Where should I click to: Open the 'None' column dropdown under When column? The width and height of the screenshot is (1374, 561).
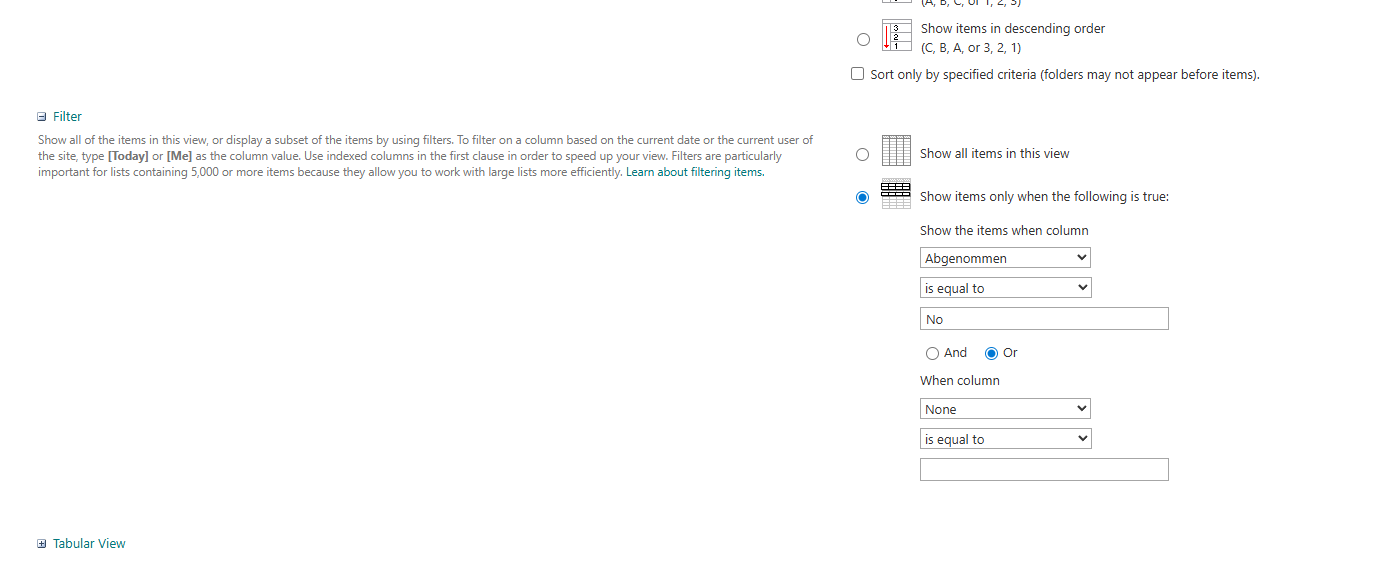(1005, 409)
